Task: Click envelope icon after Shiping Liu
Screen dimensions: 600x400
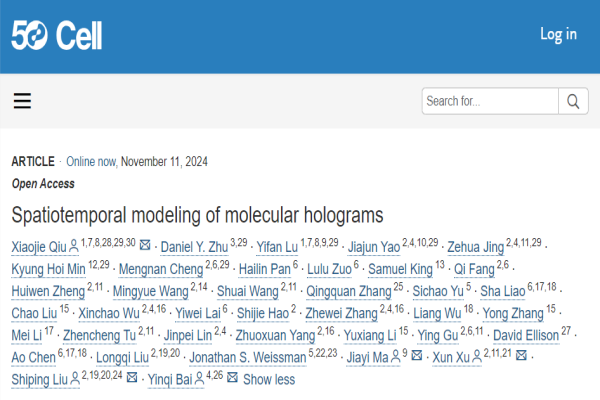Action: (132, 377)
